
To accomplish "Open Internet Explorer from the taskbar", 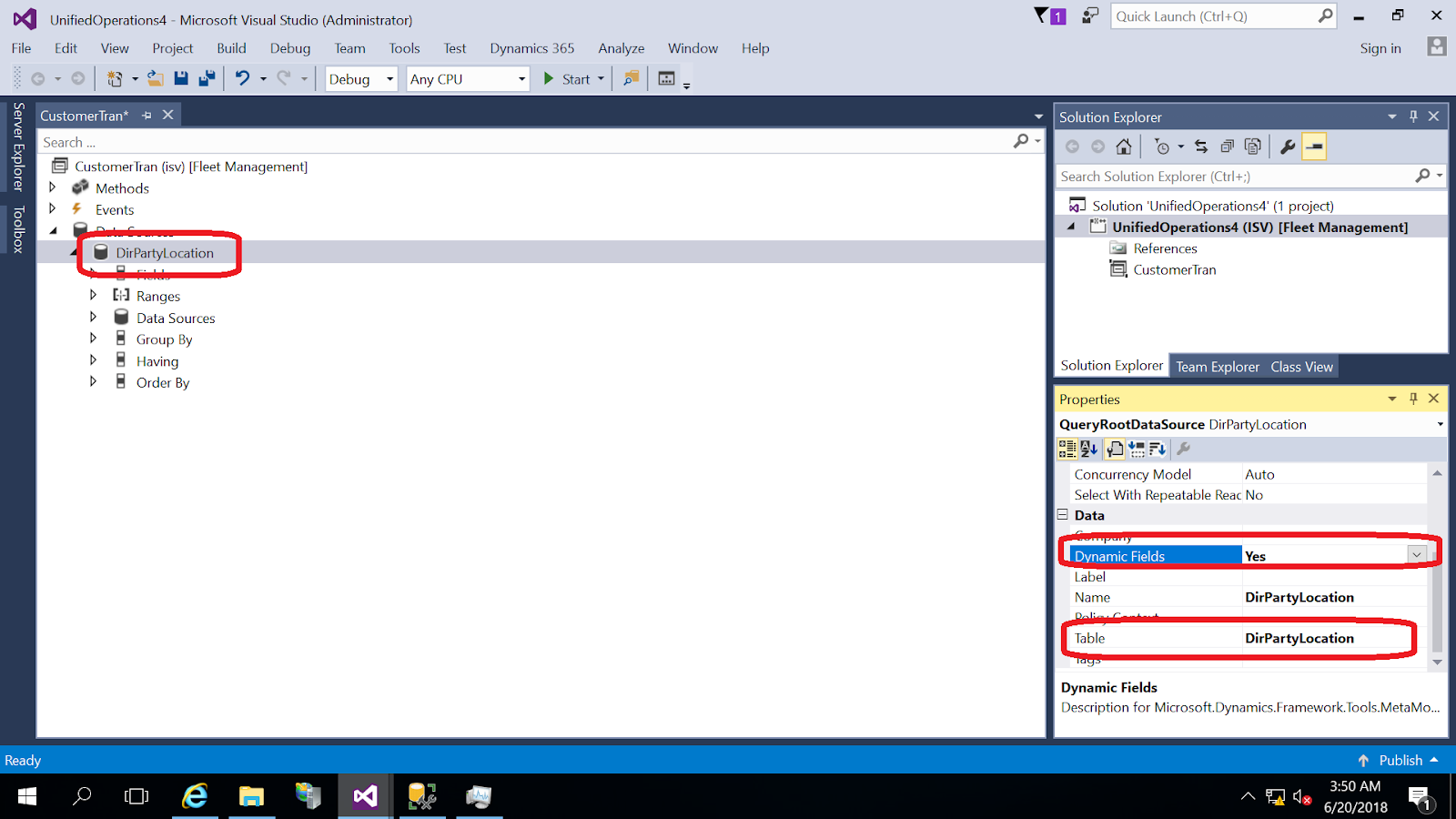I will [195, 796].
